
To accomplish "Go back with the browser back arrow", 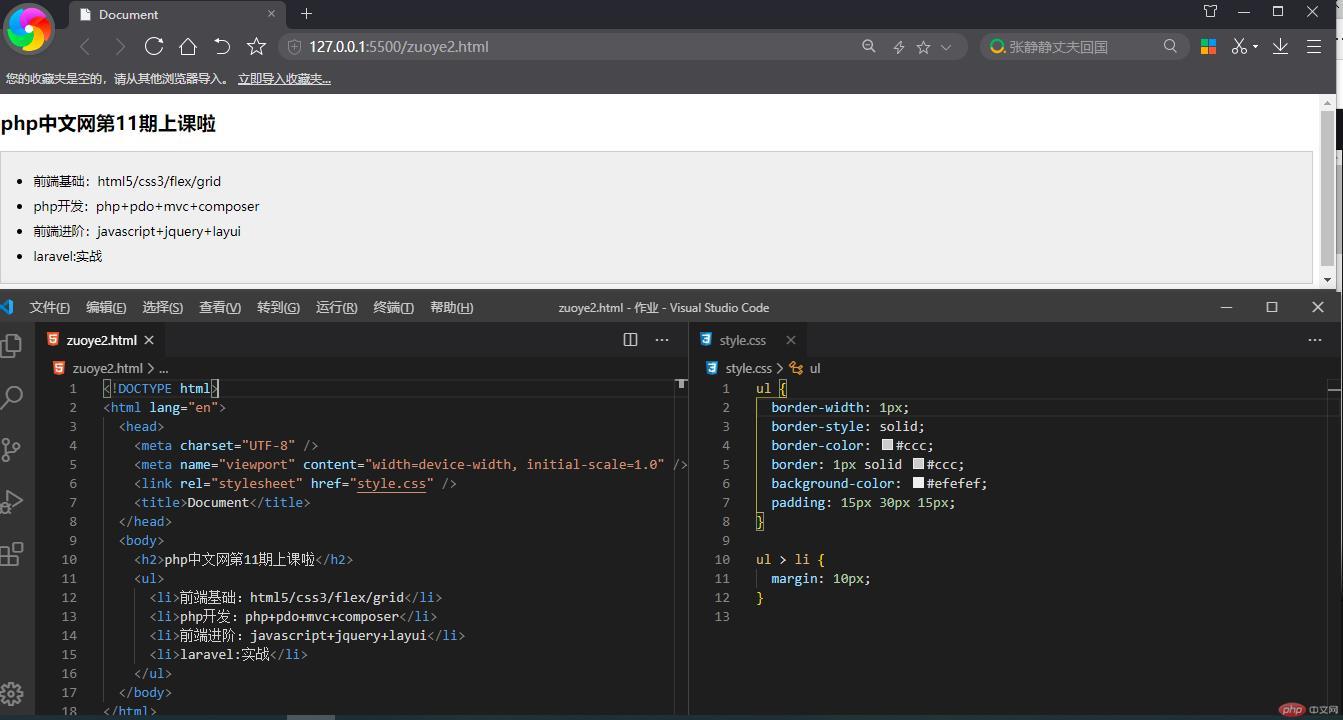I will point(86,47).
